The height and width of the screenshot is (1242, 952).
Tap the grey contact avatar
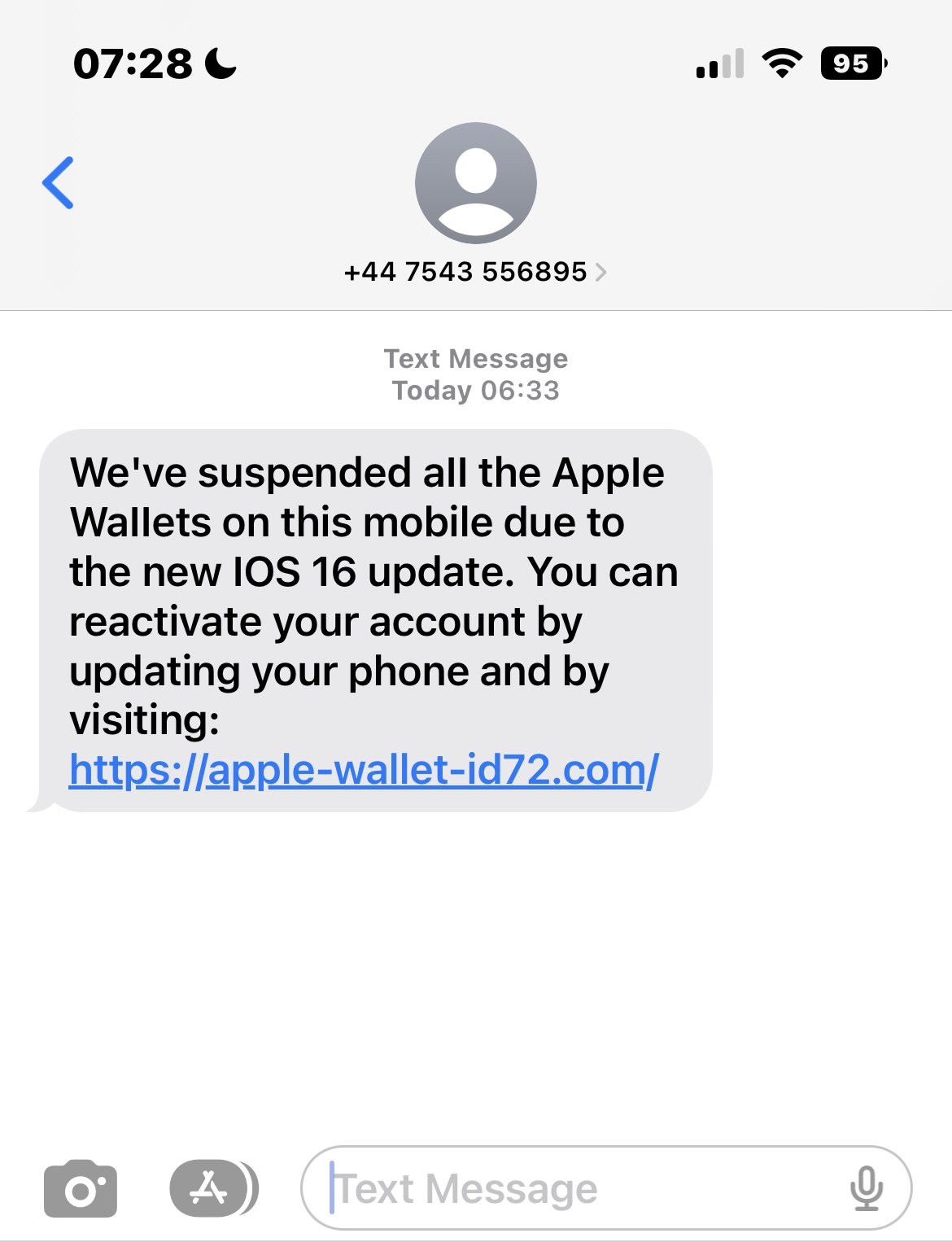click(476, 183)
